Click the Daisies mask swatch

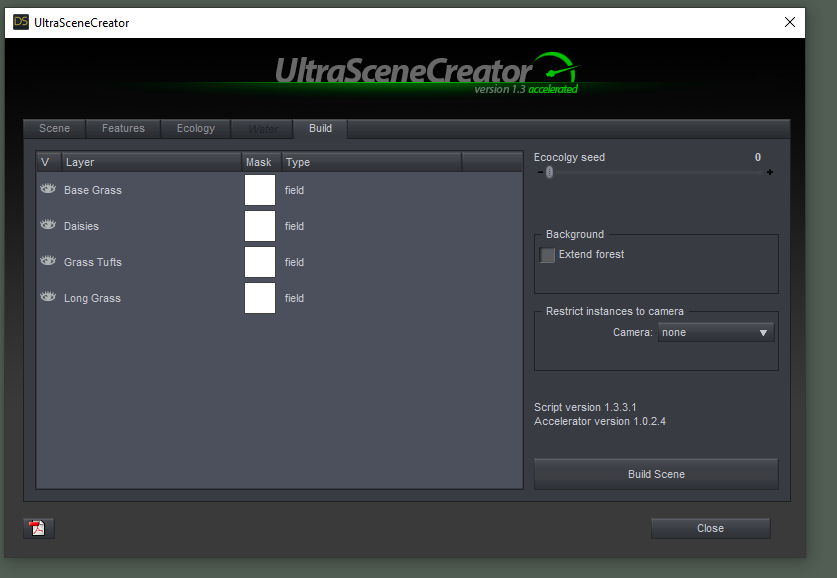(260, 226)
